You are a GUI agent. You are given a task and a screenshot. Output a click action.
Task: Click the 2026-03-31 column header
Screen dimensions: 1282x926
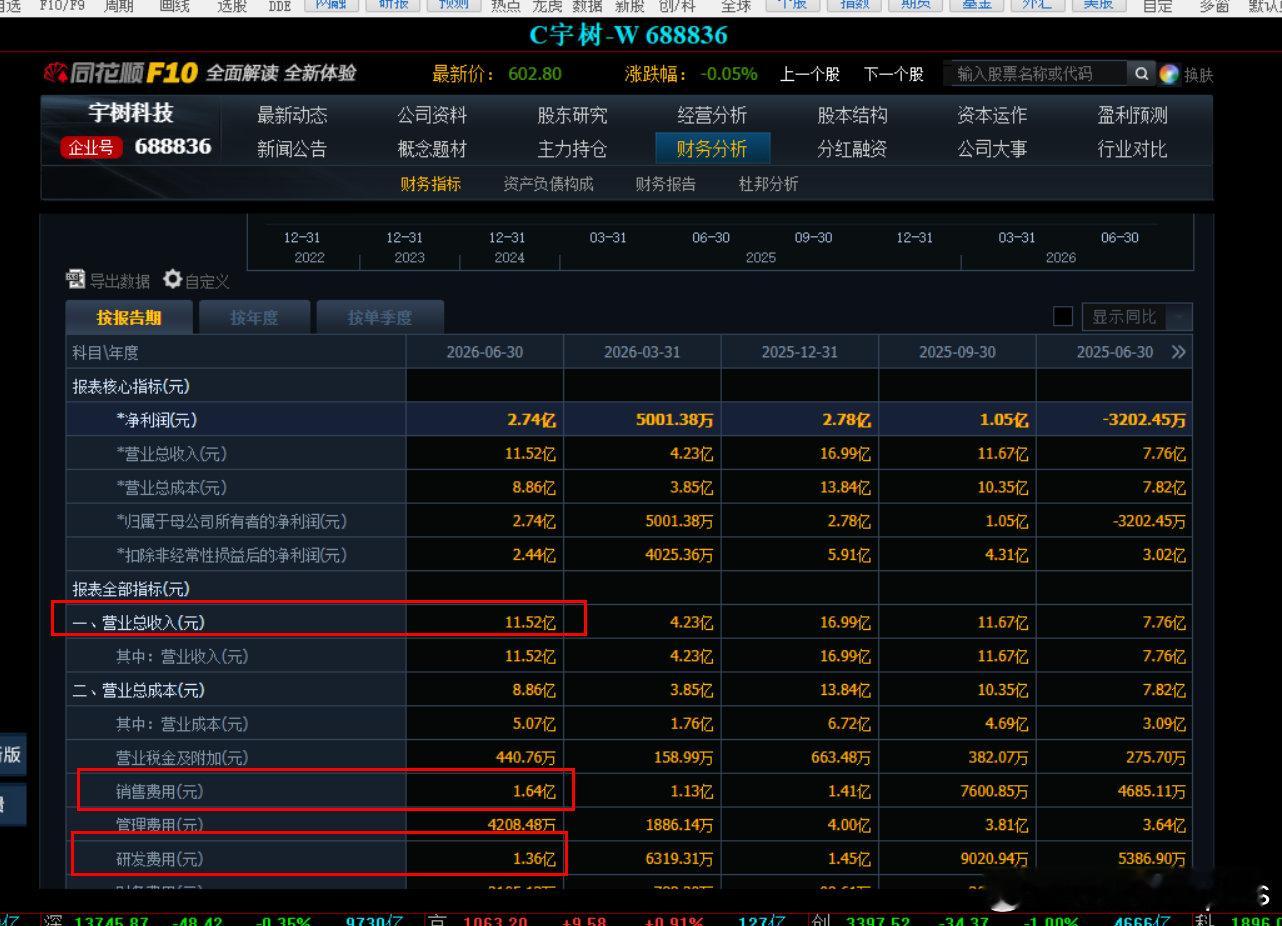coord(642,352)
